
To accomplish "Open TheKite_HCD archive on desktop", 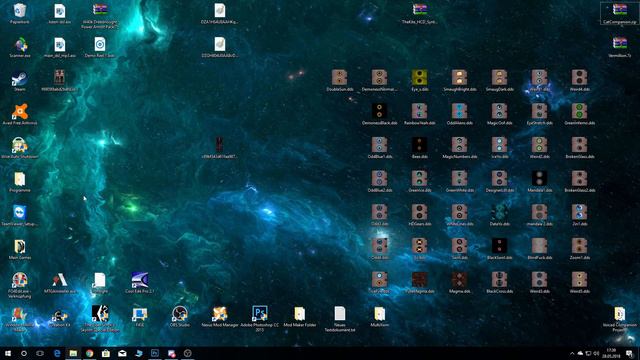I will [420, 13].
